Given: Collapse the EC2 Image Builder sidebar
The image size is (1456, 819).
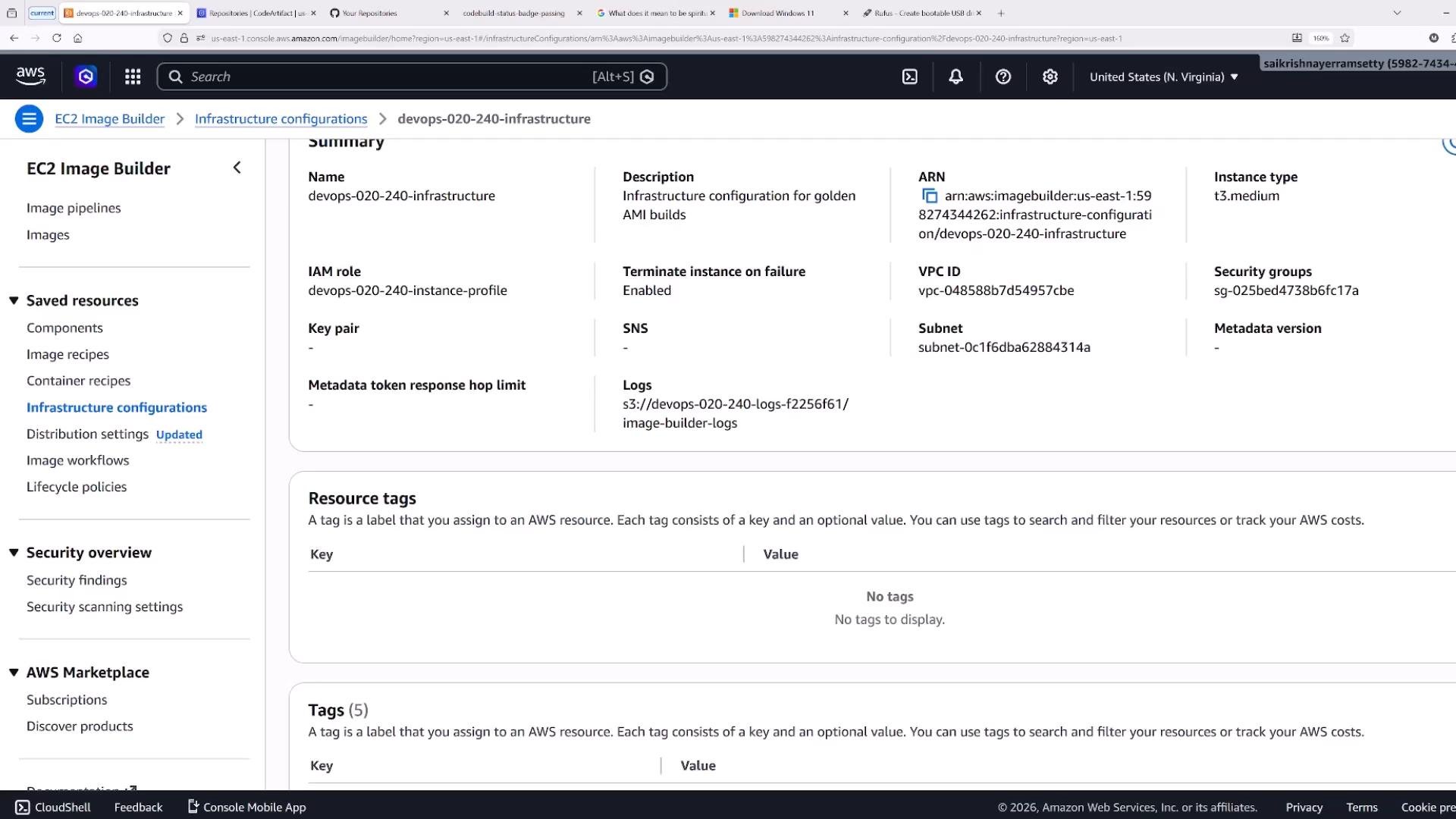Looking at the screenshot, I should [x=237, y=168].
